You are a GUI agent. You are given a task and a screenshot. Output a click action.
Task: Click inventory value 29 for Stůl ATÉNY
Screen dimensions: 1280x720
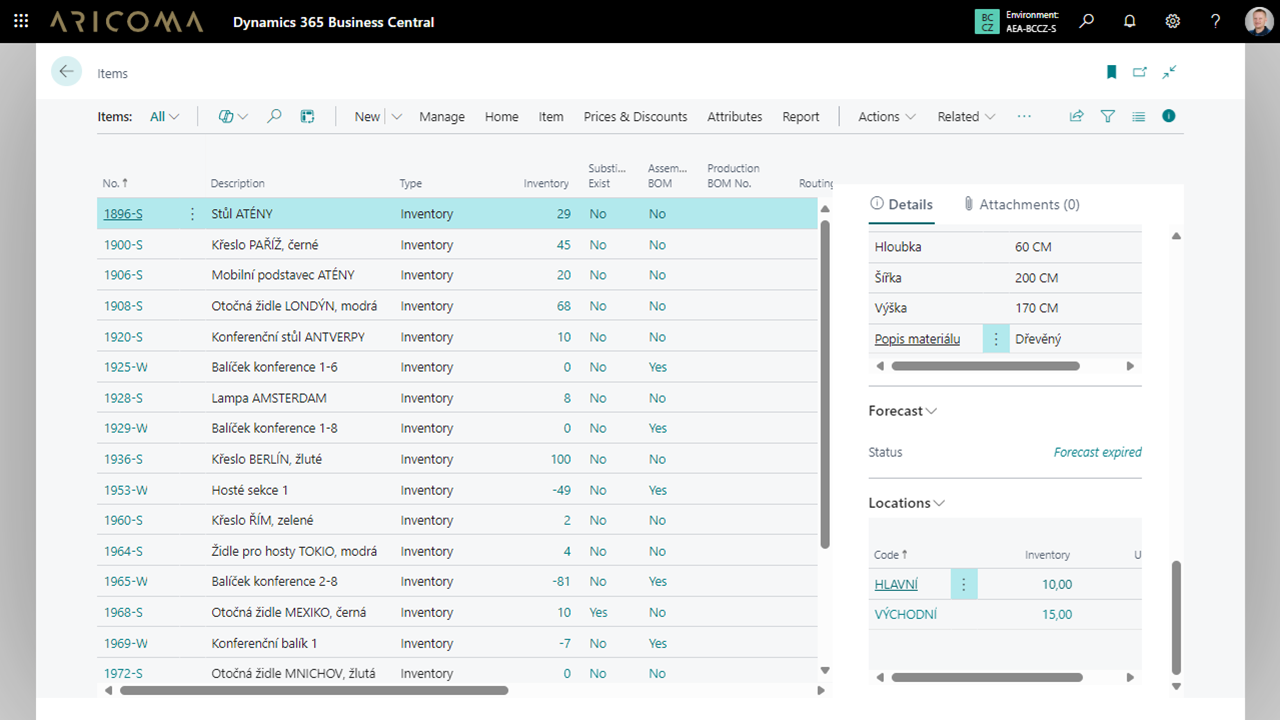(564, 214)
